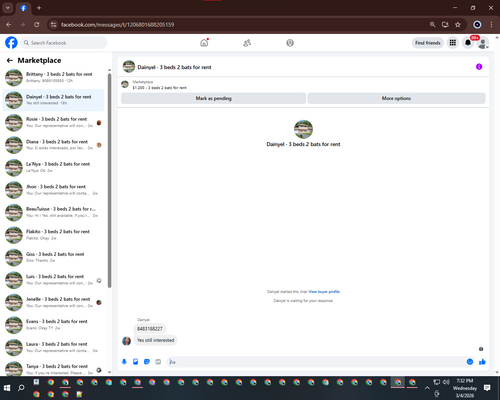Open the Giss conversation
This screenshot has height=400, width=500.
click(x=53, y=257)
